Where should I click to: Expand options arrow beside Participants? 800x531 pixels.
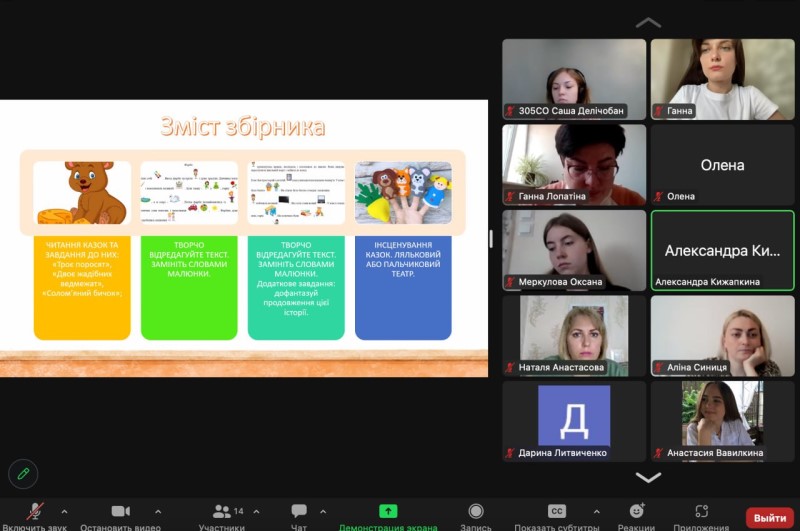[x=256, y=511]
